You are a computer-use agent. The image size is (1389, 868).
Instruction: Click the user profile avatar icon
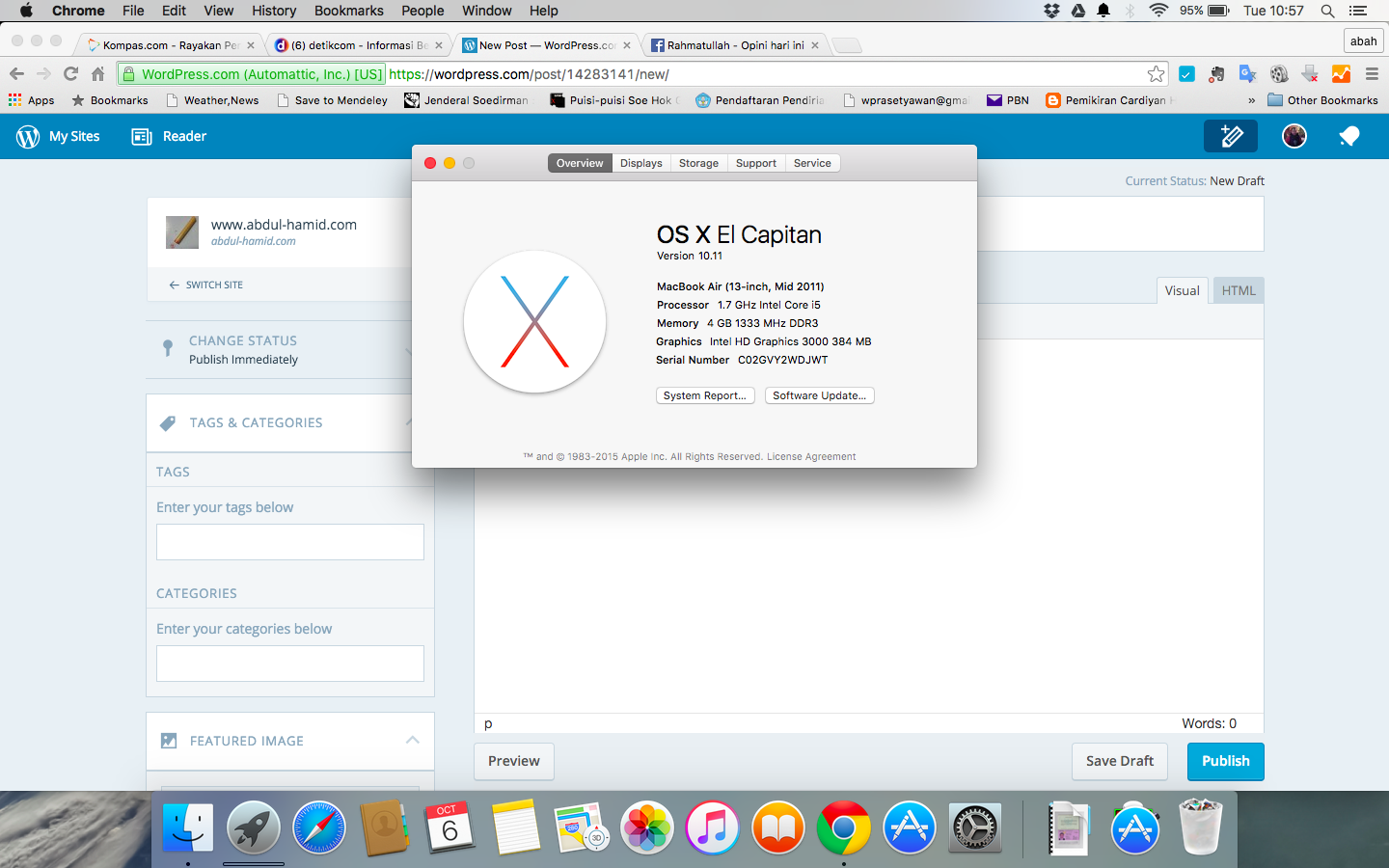click(1294, 136)
